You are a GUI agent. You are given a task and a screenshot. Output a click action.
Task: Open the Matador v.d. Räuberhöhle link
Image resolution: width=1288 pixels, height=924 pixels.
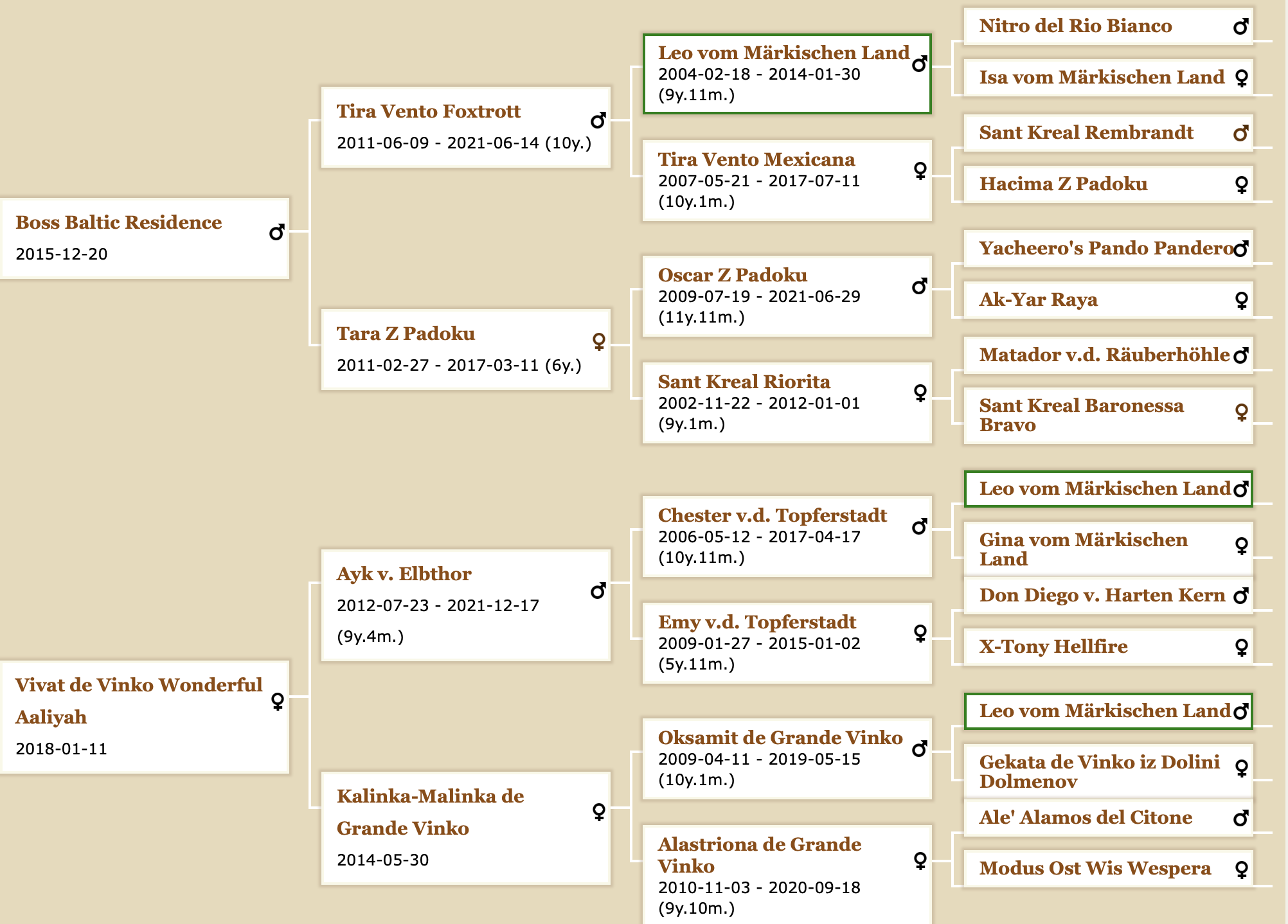(1104, 355)
